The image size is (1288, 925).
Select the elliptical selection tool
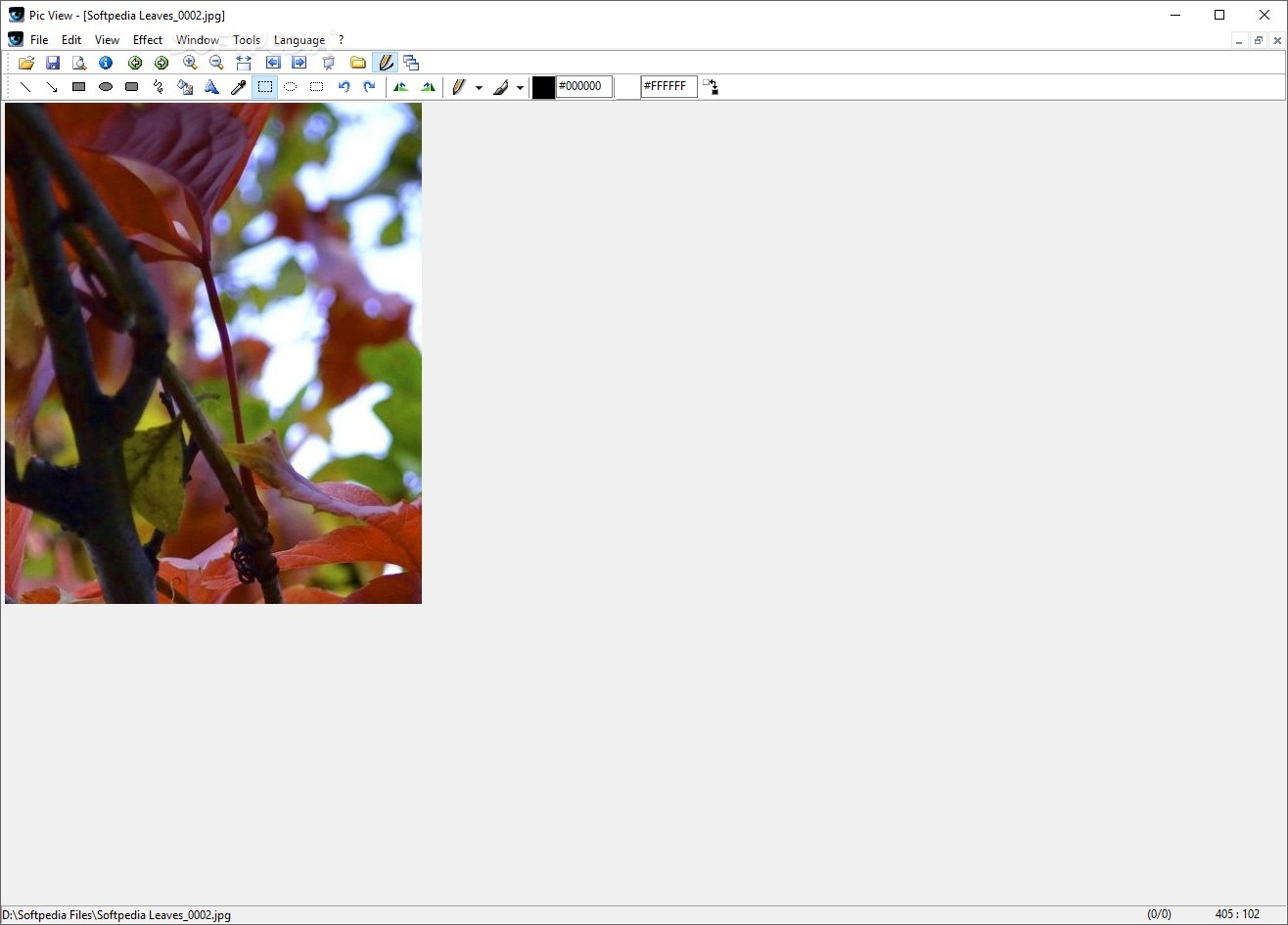tap(291, 87)
